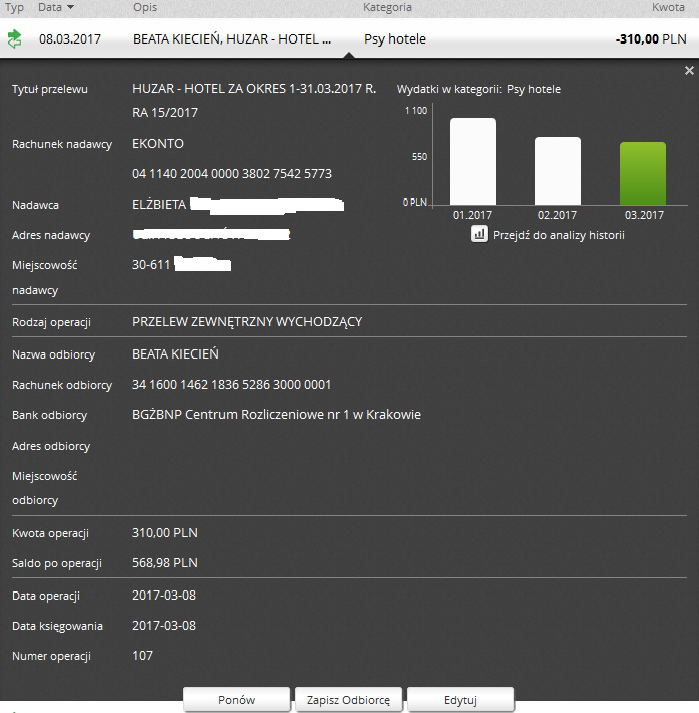
Task: Click the -310,00 PLN amount in the row
Action: (651, 40)
